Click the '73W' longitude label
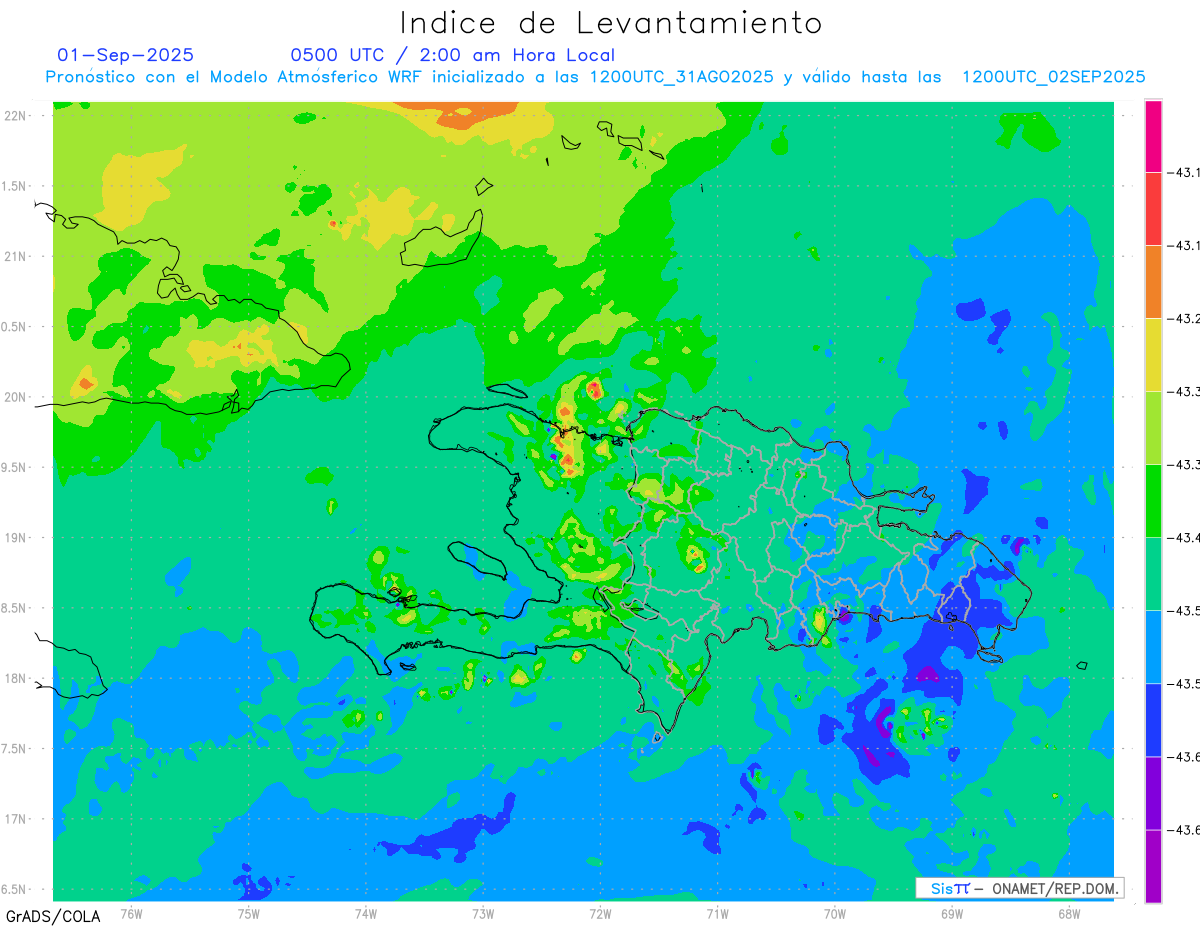Screen dimensions: 1200x927 pyautogui.click(x=483, y=913)
